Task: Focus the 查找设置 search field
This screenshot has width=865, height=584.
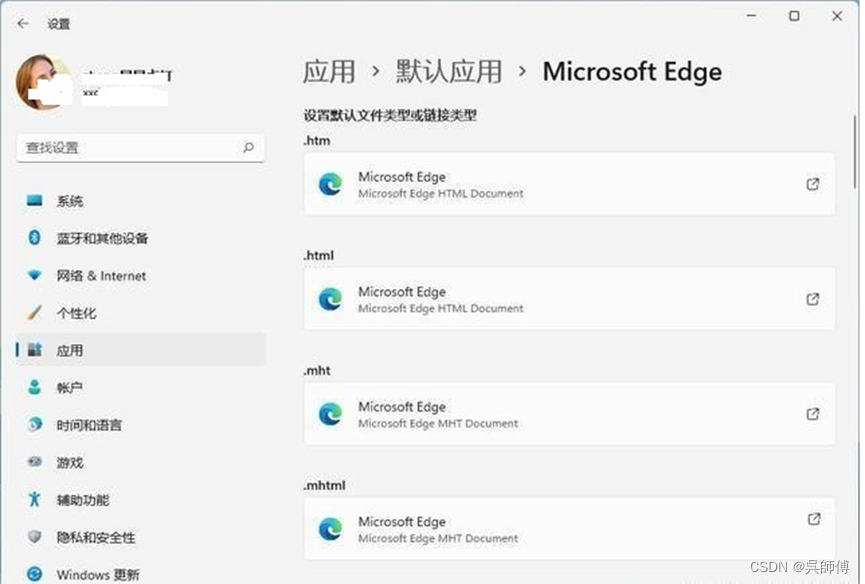Action: coord(141,148)
